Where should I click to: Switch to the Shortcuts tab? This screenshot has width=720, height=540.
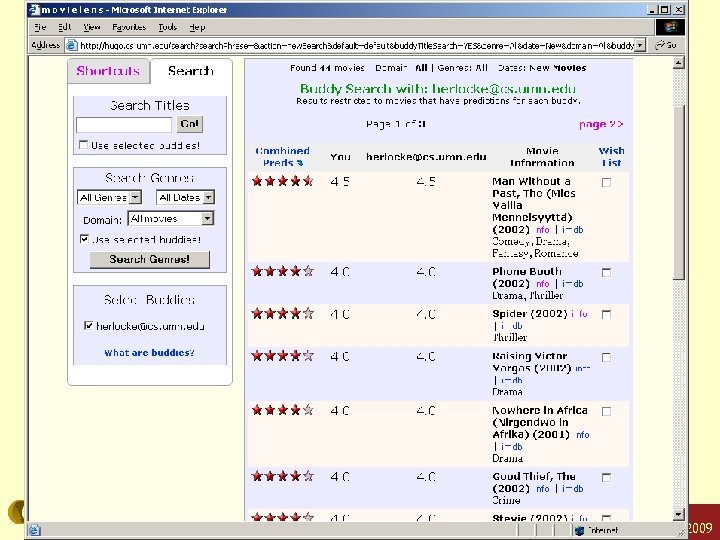[108, 71]
